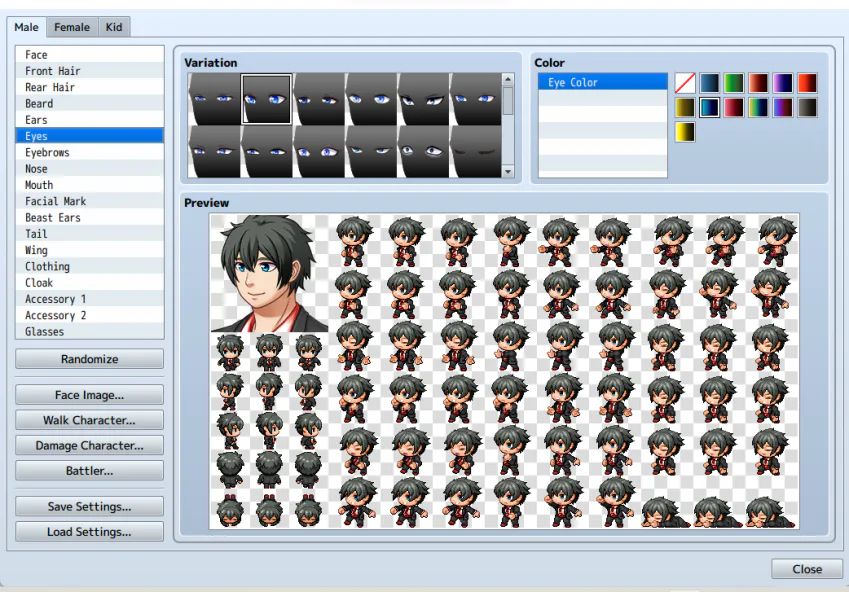The height and width of the screenshot is (592, 849).
Task: Select the bright yellow color swatch
Action: click(685, 132)
